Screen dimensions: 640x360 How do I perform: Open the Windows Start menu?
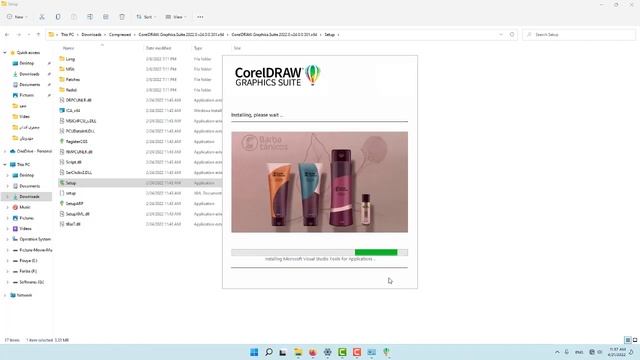click(254, 352)
